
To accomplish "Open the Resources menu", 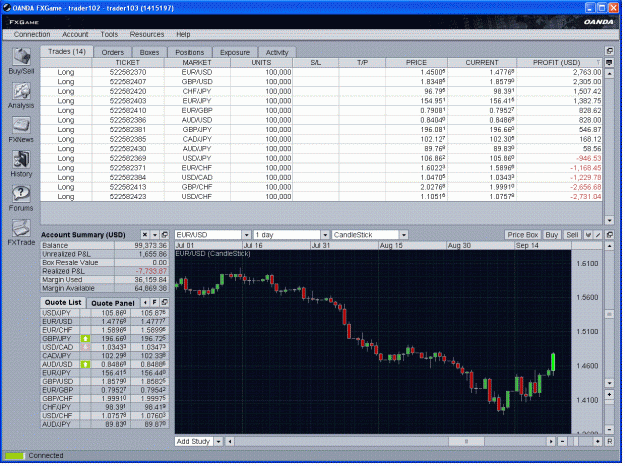I will [x=147, y=35].
